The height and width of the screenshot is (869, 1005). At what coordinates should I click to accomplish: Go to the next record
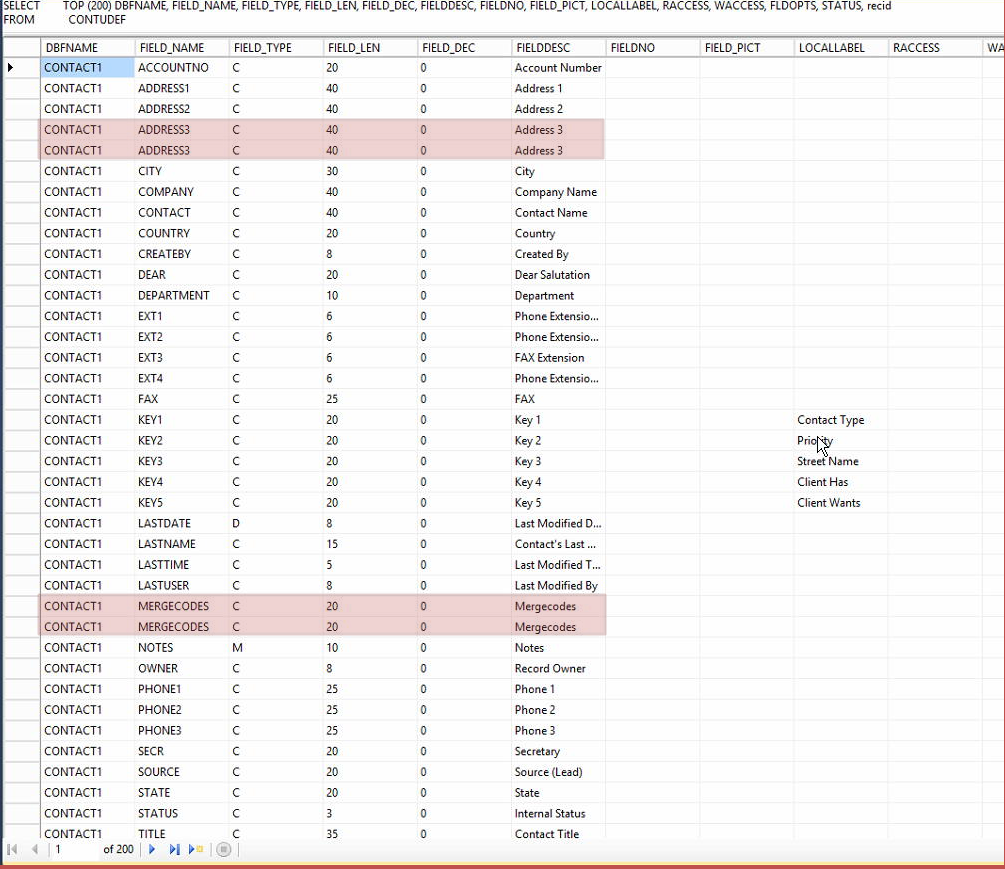[152, 849]
